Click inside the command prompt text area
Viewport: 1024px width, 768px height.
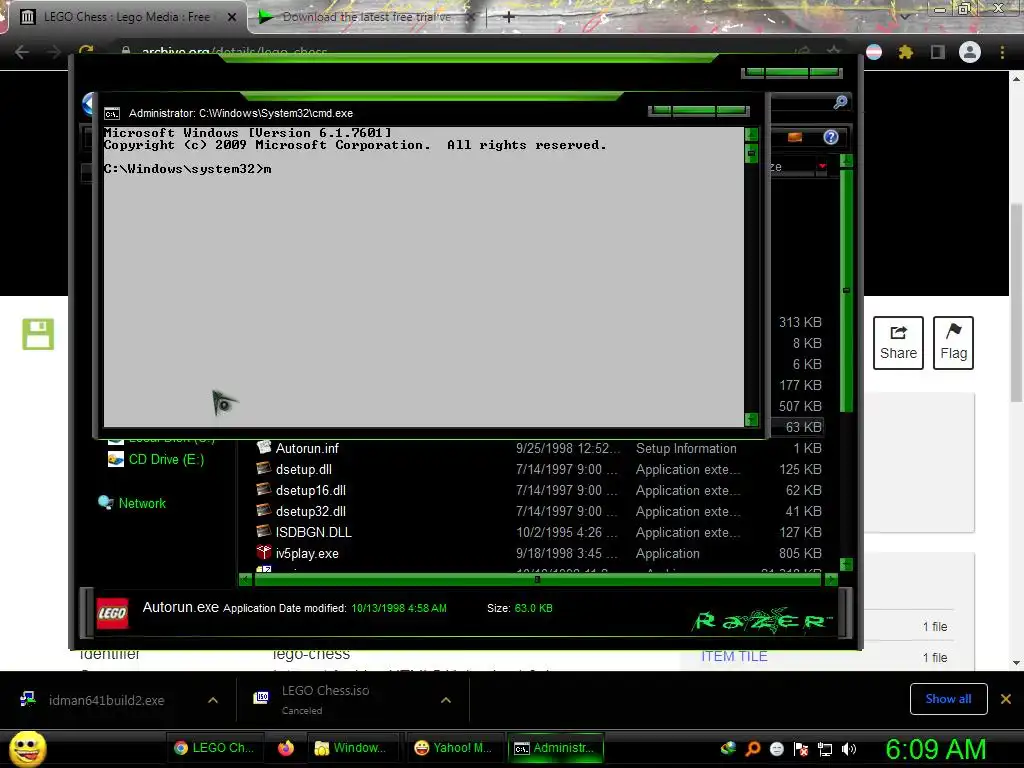pyautogui.click(x=423, y=277)
